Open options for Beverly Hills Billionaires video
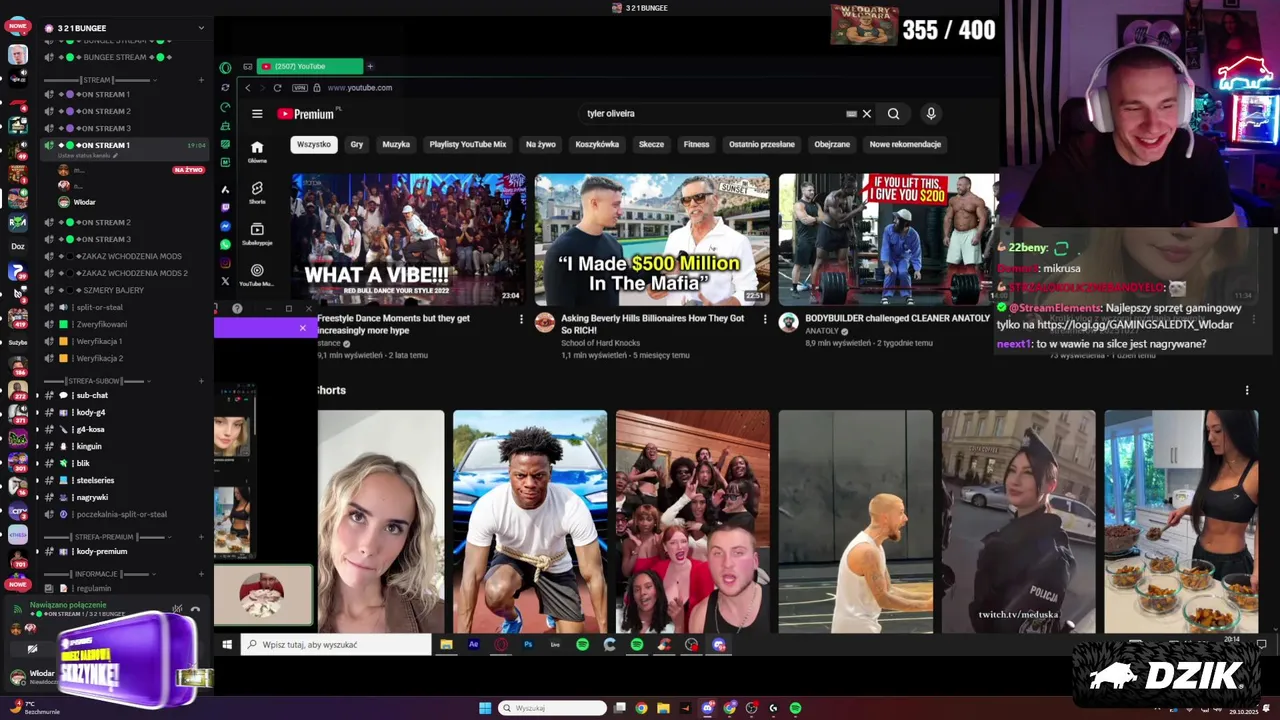The height and width of the screenshot is (720, 1280). coord(765,319)
